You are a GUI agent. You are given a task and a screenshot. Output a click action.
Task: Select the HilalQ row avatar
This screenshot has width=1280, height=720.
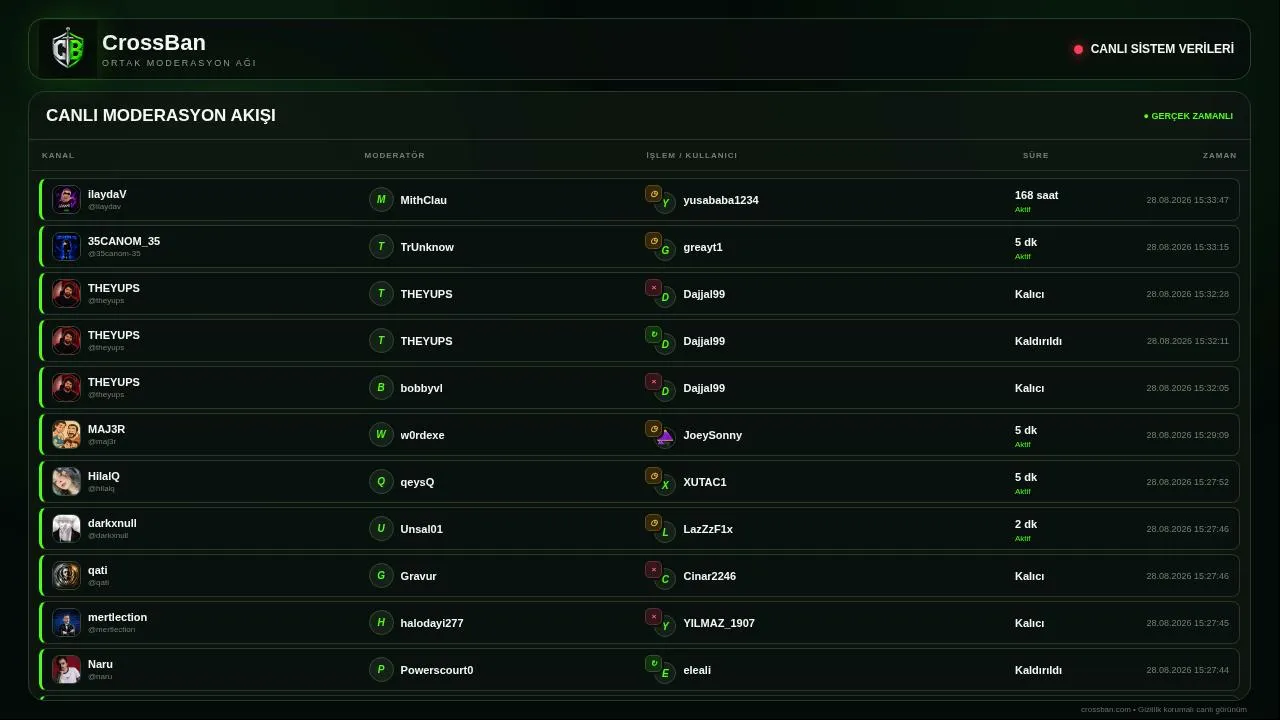click(x=66, y=481)
